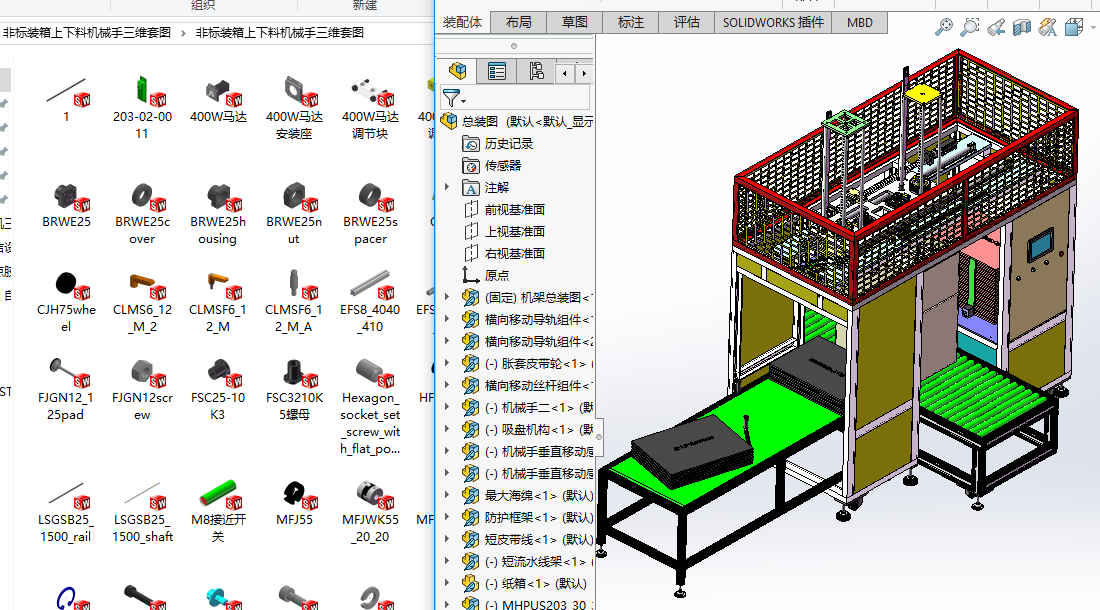Select 右视基准面 plane
Image resolution: width=1100 pixels, height=610 pixels.
point(504,253)
